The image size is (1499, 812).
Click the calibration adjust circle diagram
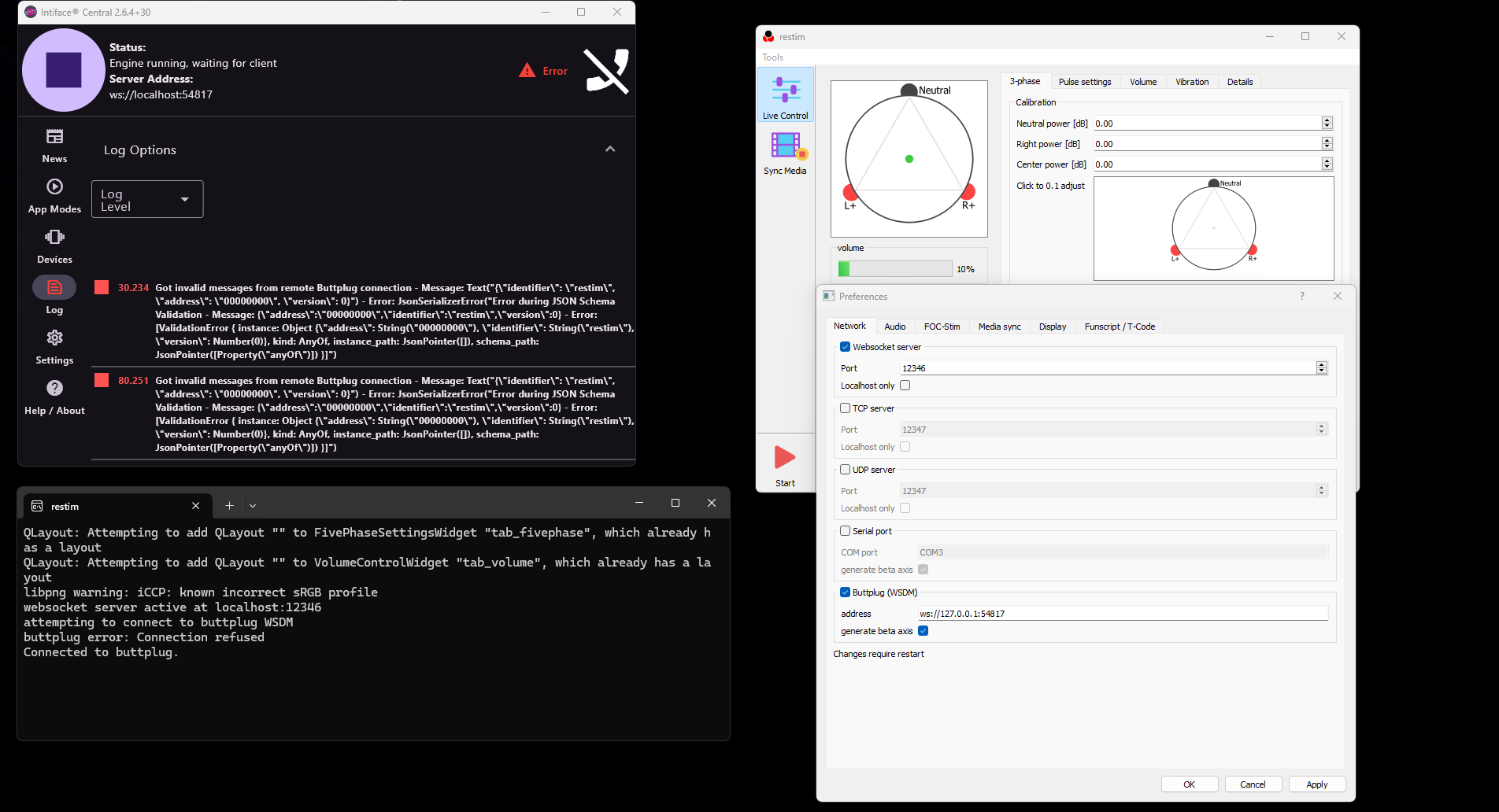[x=1214, y=228]
